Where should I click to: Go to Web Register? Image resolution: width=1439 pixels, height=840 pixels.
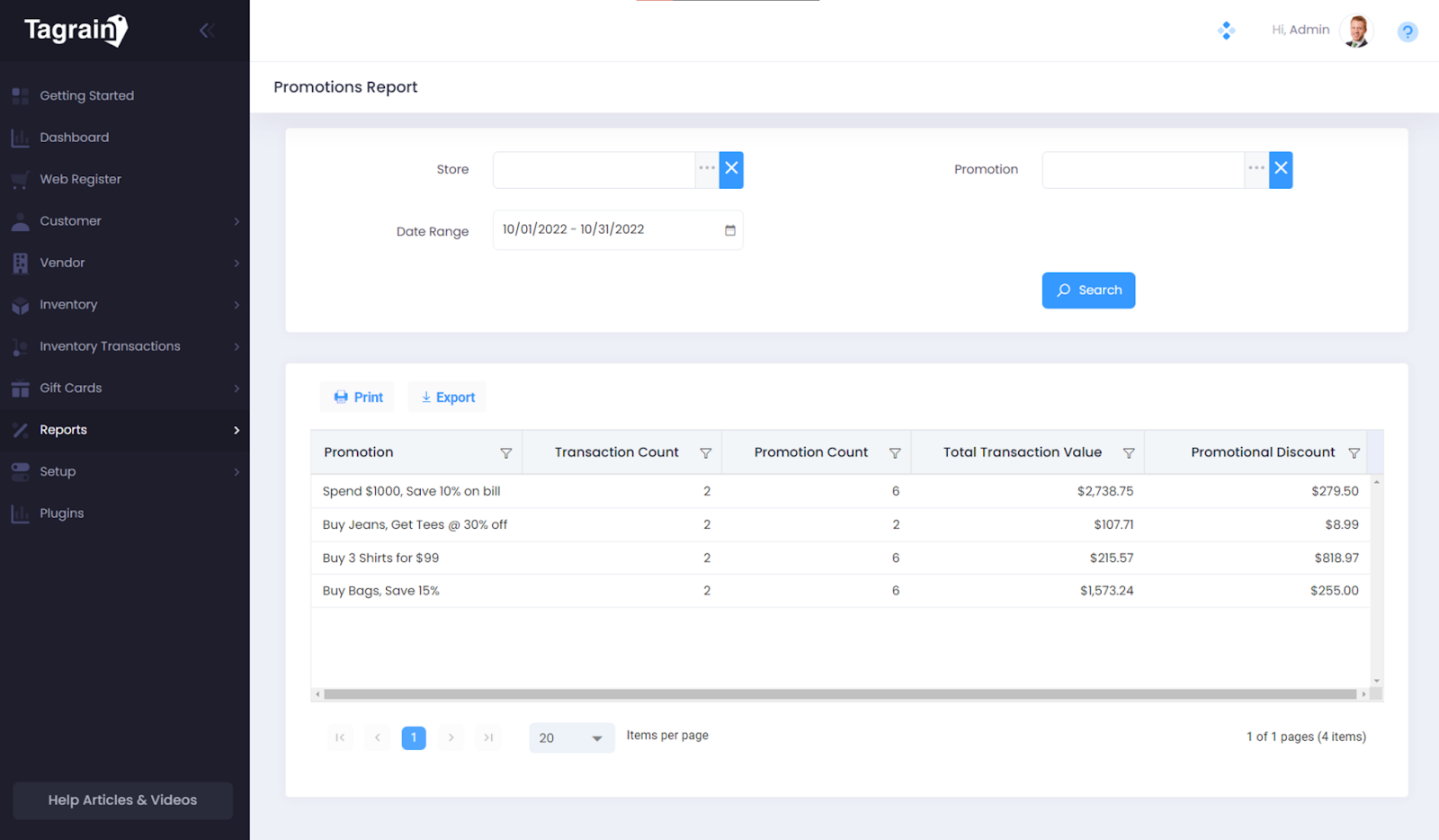80,179
